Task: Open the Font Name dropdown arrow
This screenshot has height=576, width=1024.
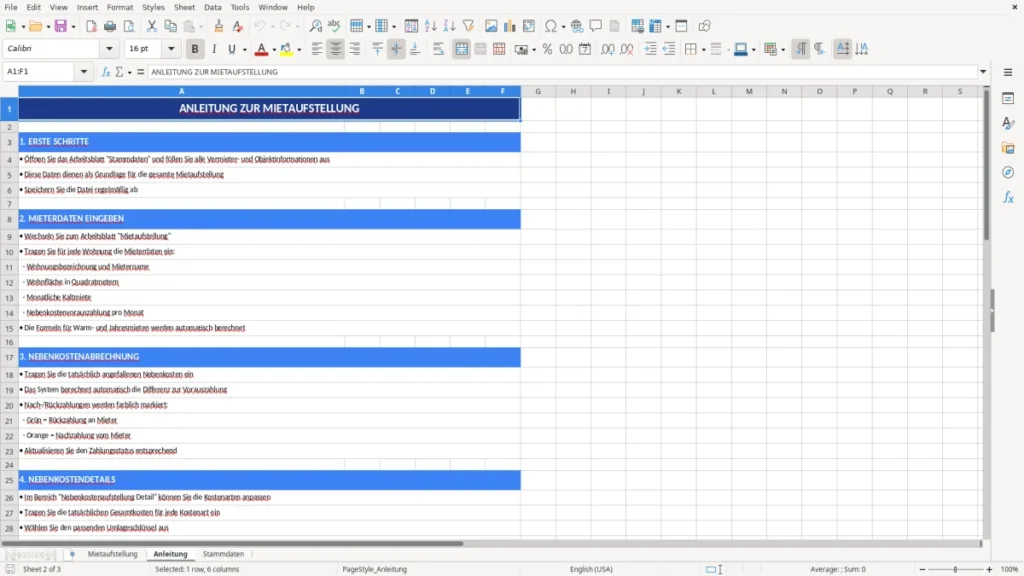Action: click(x=109, y=48)
